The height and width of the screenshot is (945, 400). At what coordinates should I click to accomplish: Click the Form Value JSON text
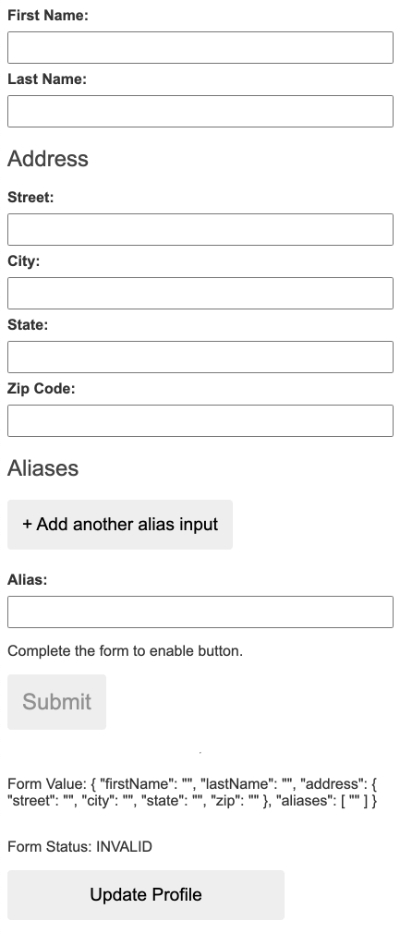coord(193,793)
